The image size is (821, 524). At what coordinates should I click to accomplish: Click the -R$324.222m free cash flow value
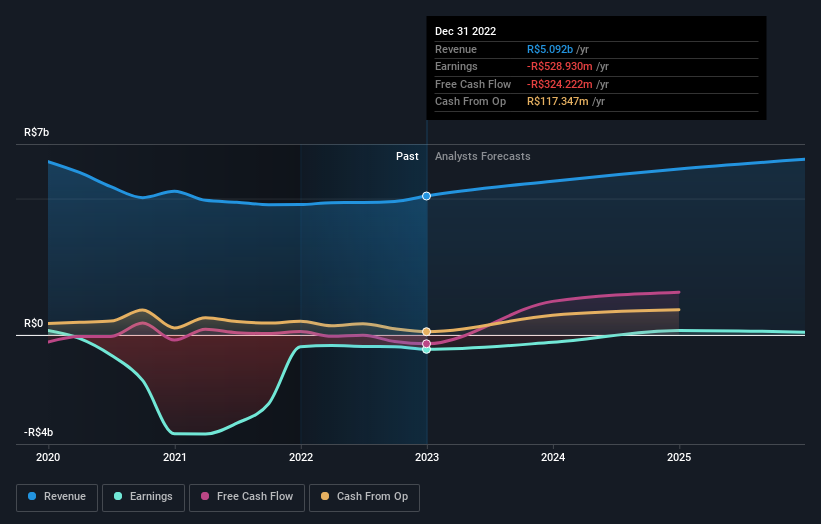pyautogui.click(x=560, y=84)
